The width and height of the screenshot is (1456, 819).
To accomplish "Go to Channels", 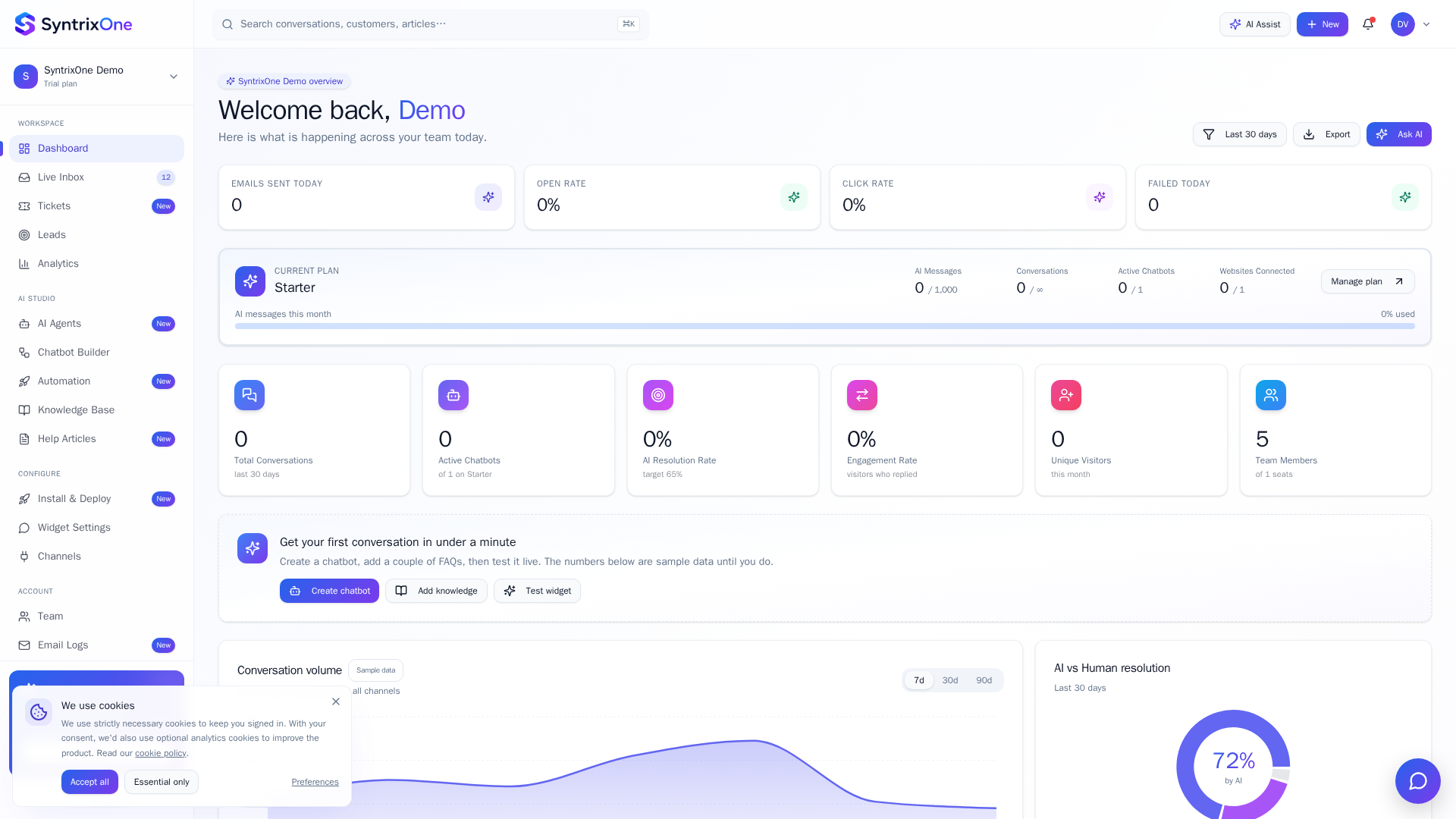I will point(96,557).
